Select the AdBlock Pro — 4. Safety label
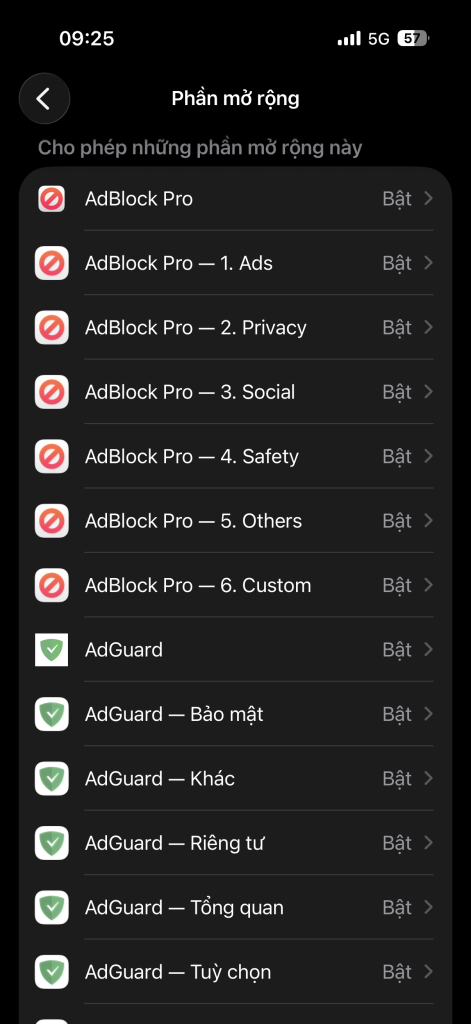This screenshot has width=471, height=1024. pyautogui.click(x=191, y=456)
